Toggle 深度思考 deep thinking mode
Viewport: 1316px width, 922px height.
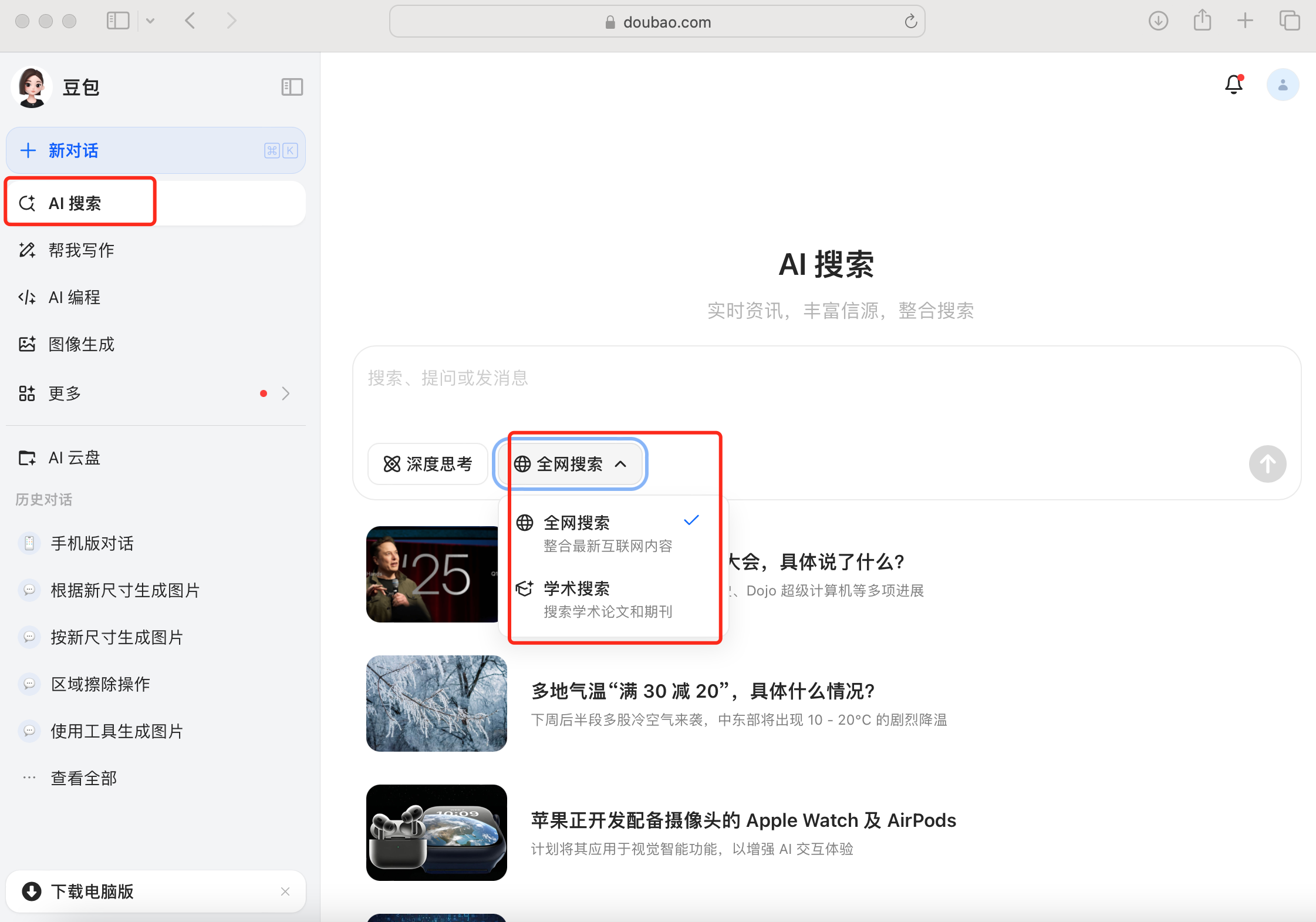[x=428, y=464]
